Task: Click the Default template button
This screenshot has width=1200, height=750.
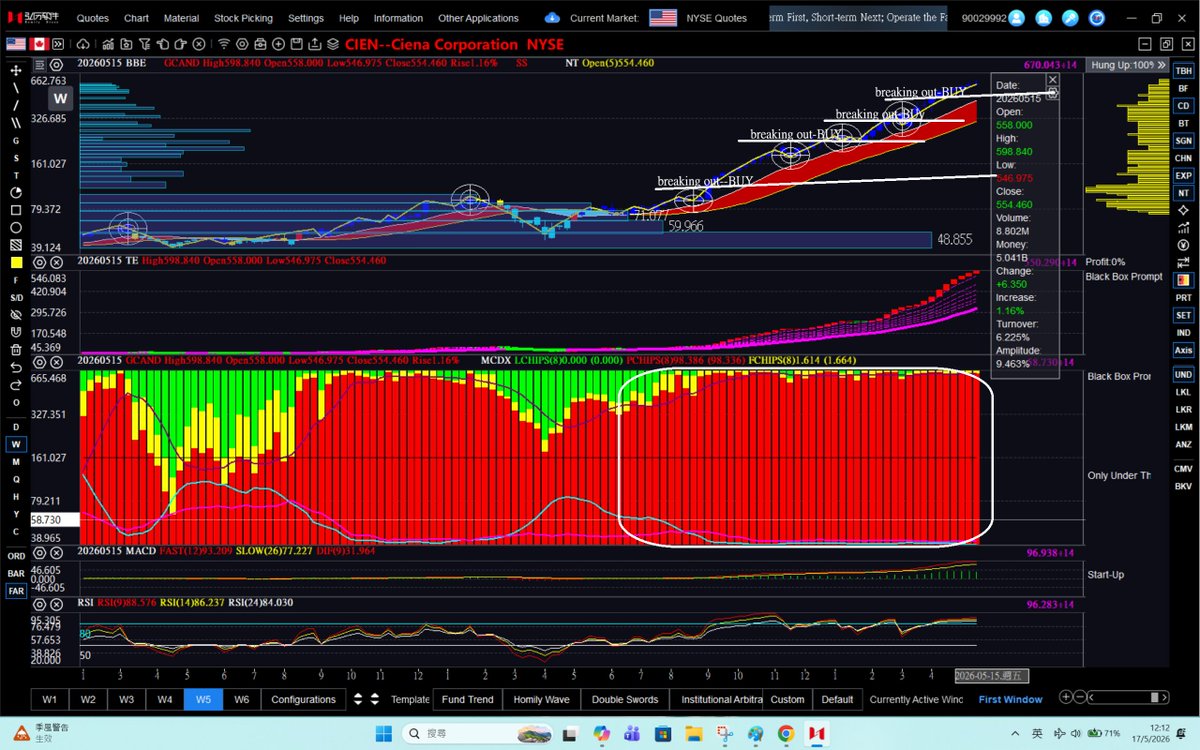Action: [837, 699]
